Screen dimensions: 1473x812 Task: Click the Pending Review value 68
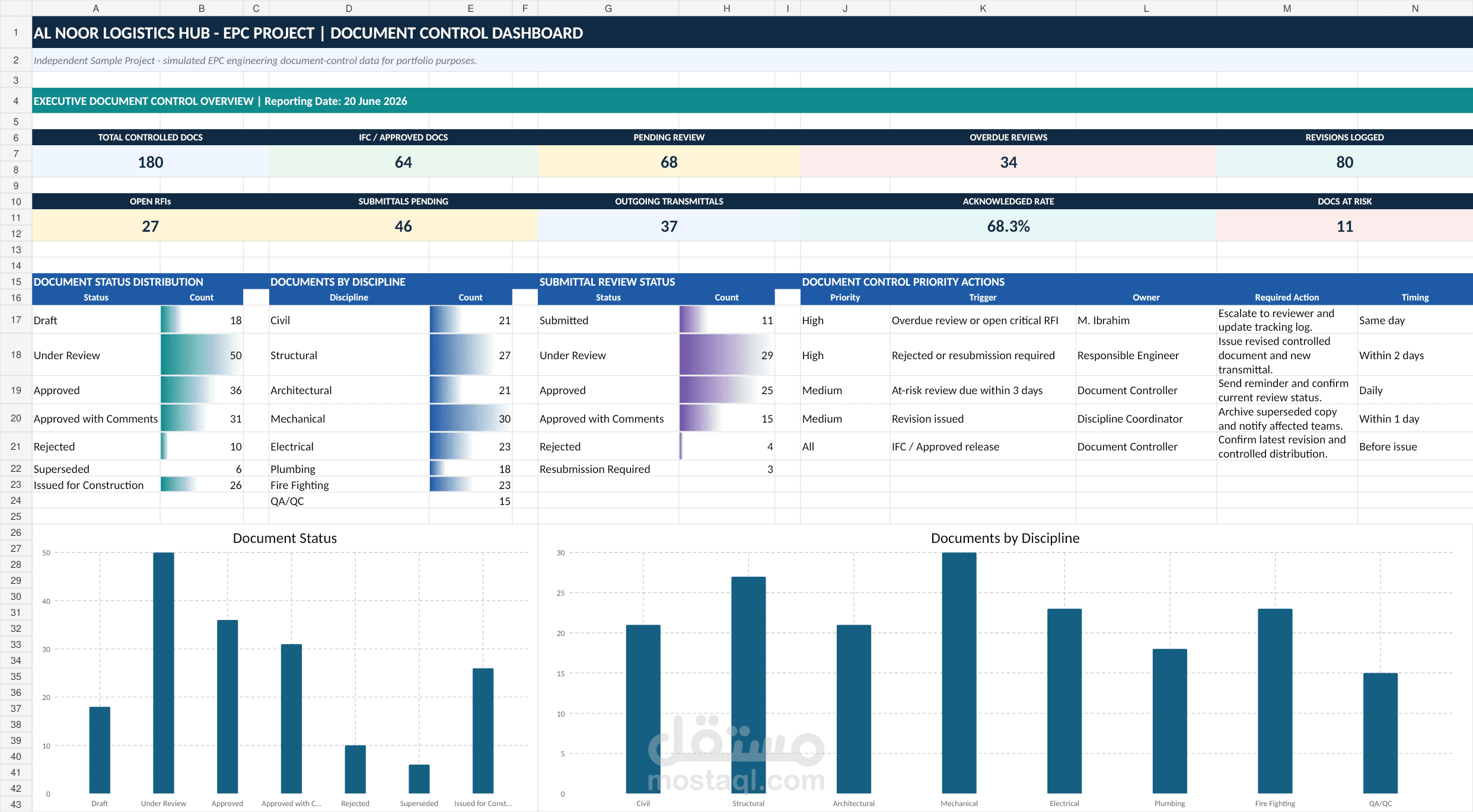[x=669, y=162]
